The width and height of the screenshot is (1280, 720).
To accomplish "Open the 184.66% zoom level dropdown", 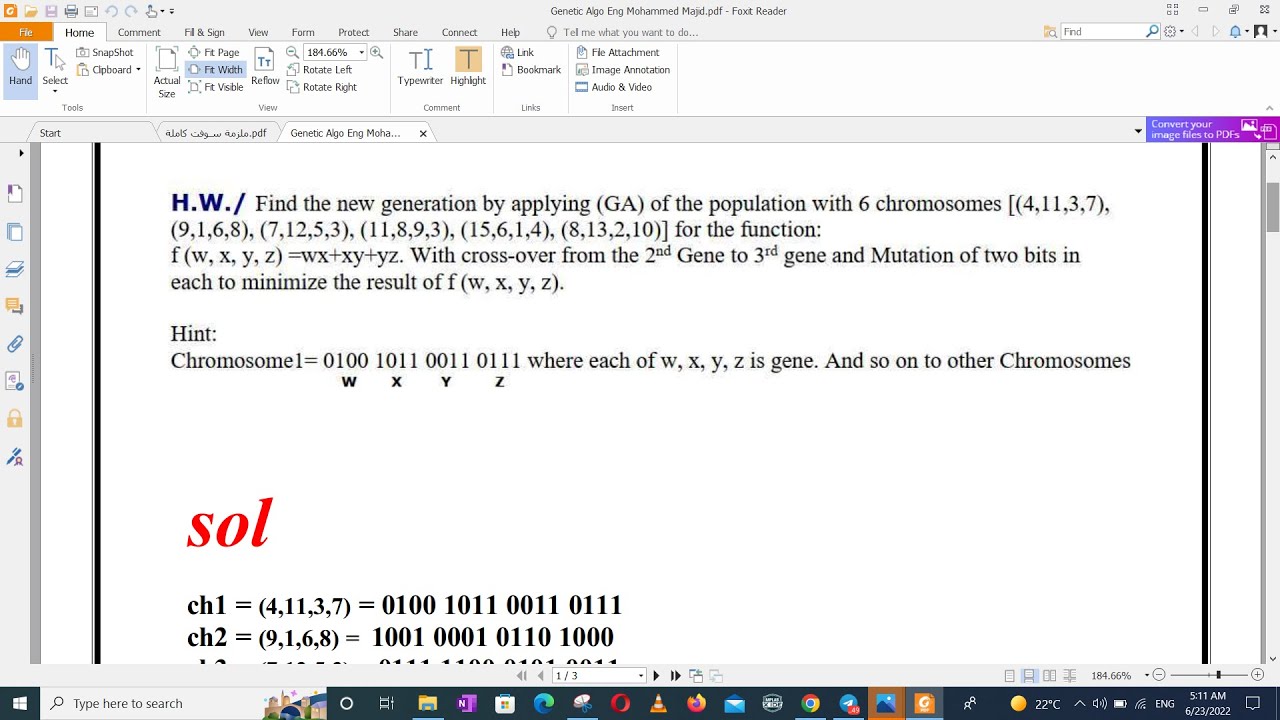I will tap(361, 52).
